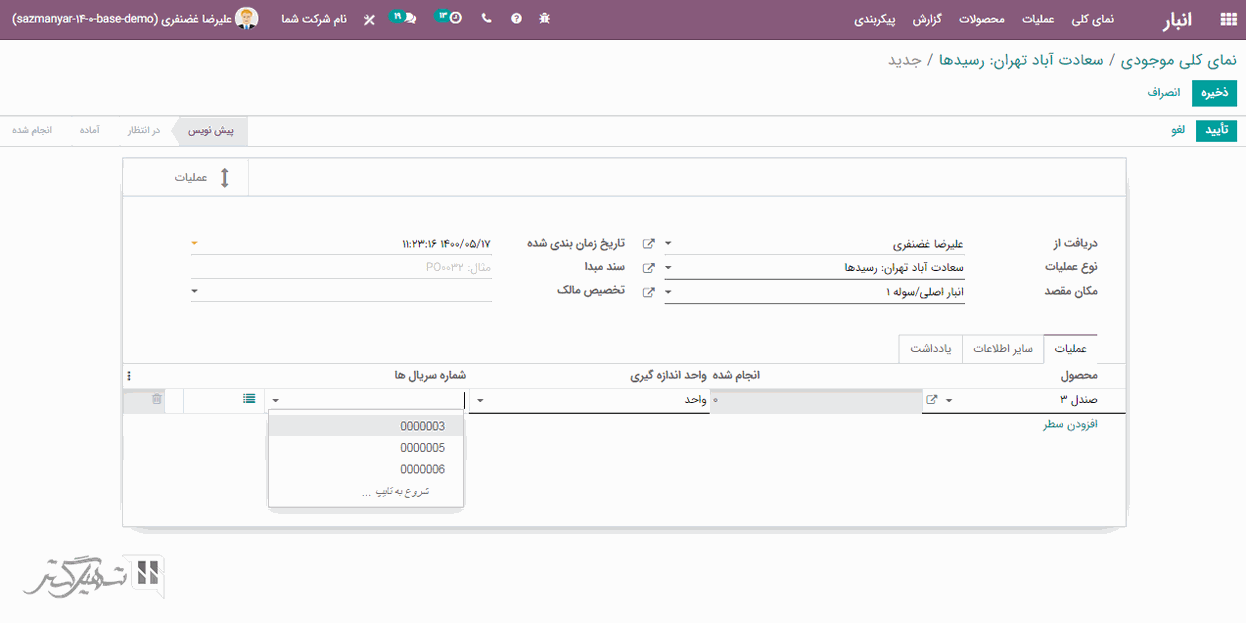Open external link icon beside product صندل ۳
The width and height of the screenshot is (1246, 623).
[x=932, y=400]
